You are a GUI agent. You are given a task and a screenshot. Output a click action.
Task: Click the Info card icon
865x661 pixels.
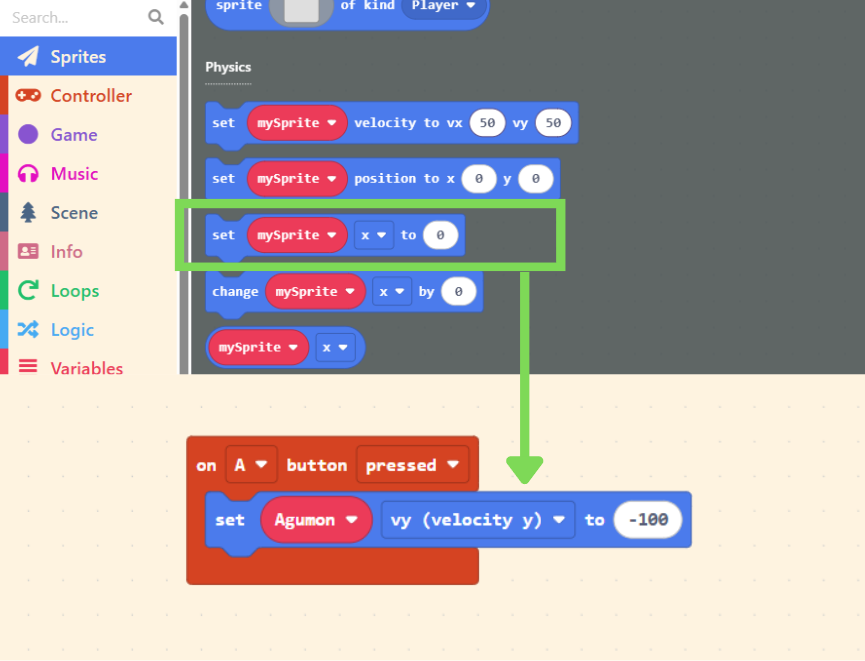click(x=28, y=252)
